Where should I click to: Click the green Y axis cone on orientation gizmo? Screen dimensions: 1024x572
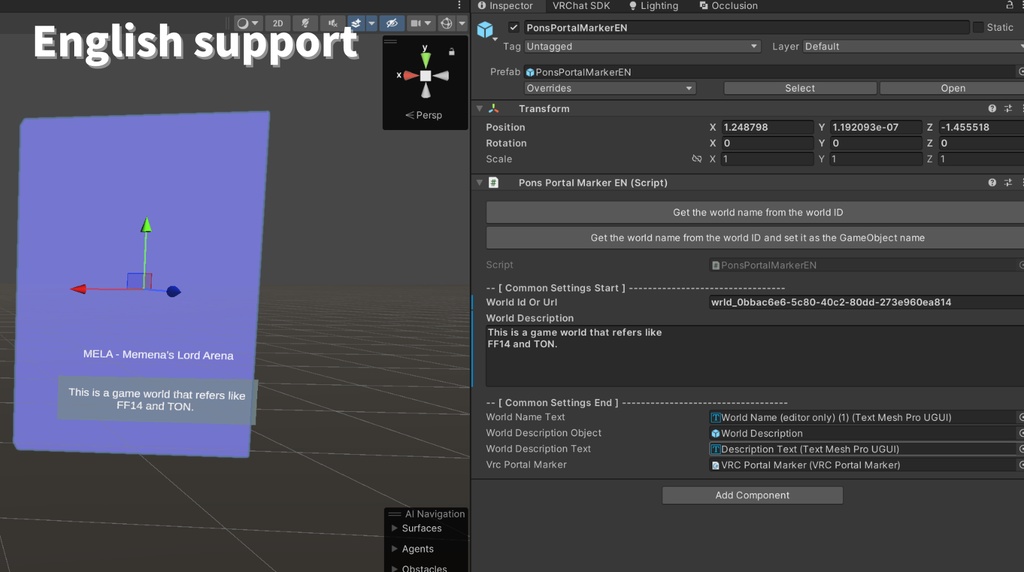pos(425,59)
